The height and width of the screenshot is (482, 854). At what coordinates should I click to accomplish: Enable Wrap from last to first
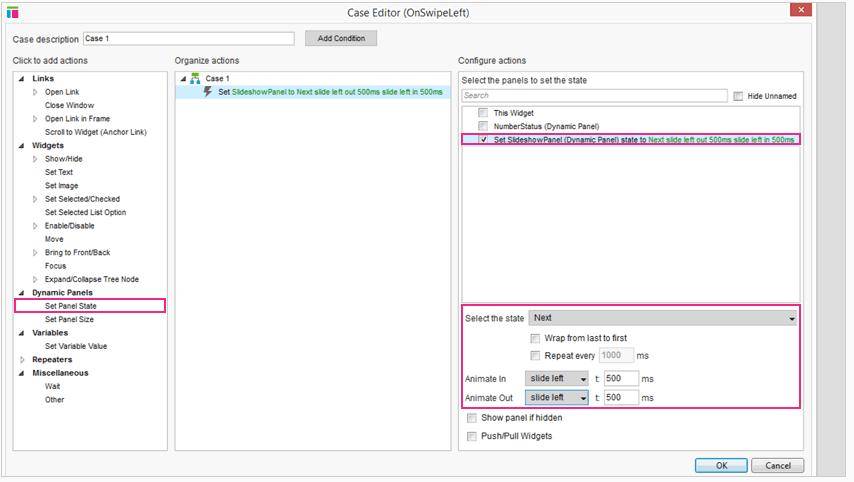point(536,339)
